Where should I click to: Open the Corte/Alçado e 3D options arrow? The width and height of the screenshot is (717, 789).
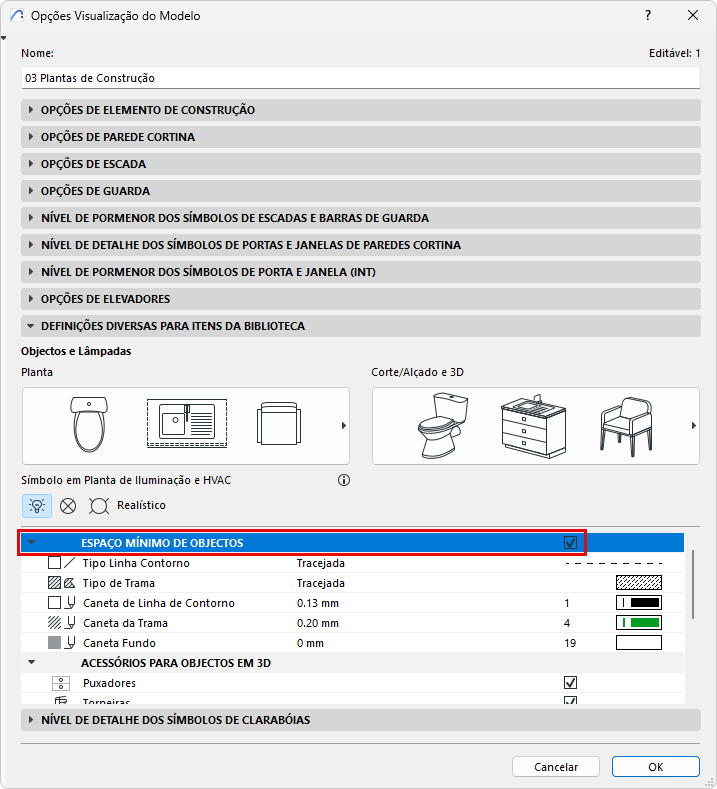coord(693,426)
